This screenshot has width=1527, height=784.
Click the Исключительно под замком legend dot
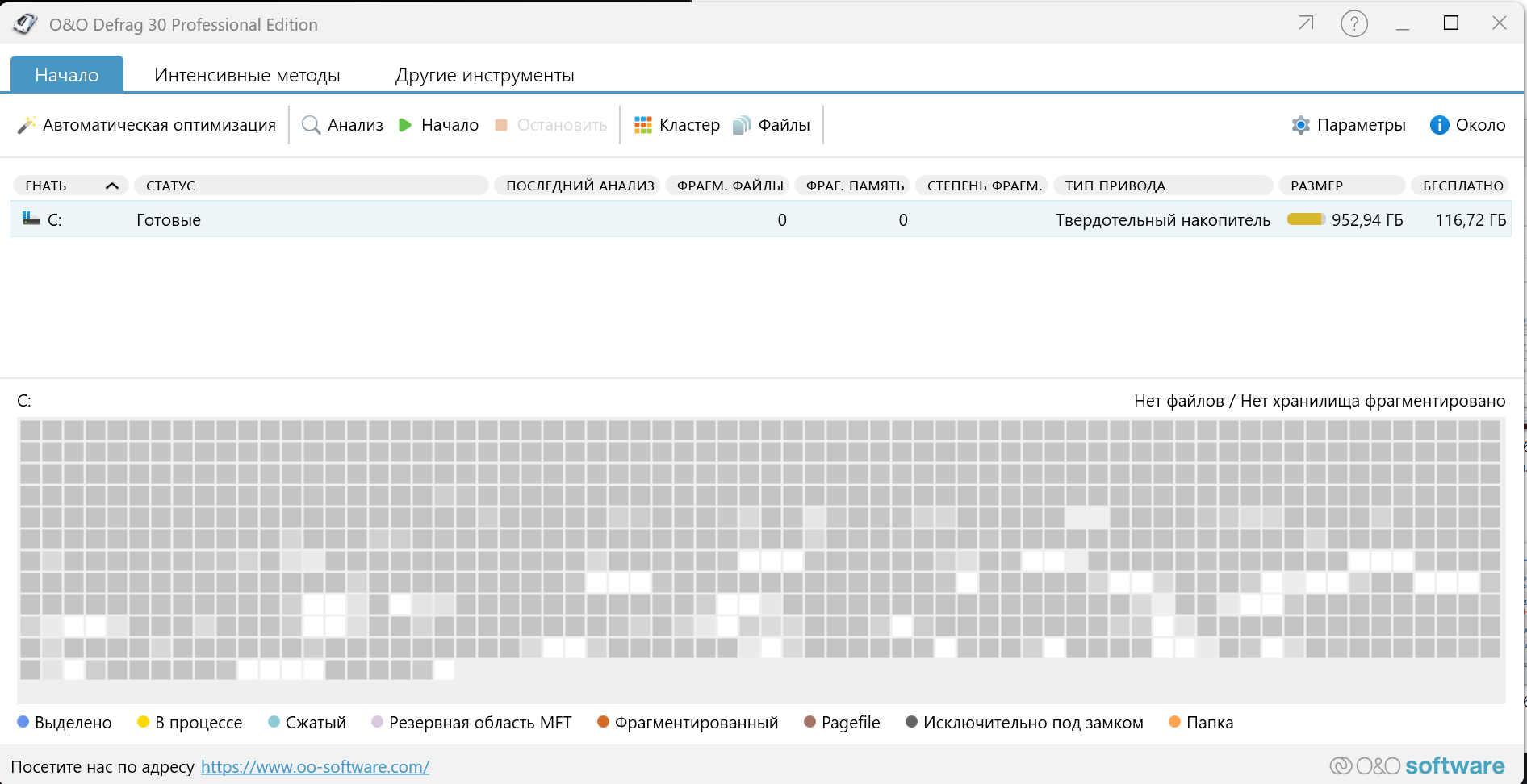click(x=911, y=721)
